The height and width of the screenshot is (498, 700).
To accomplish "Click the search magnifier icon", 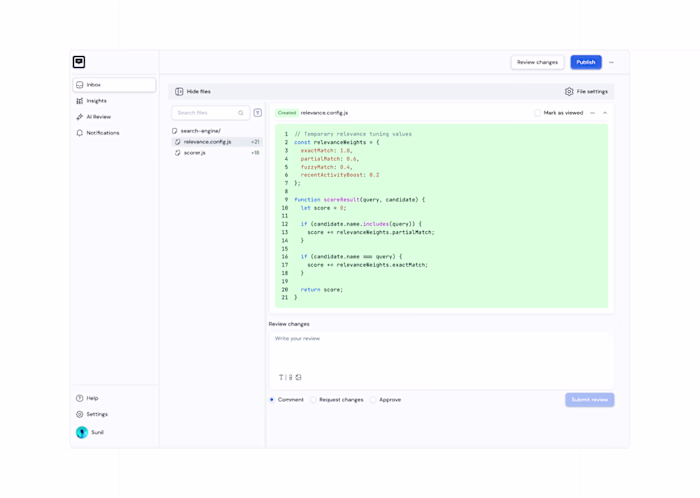I will point(241,113).
